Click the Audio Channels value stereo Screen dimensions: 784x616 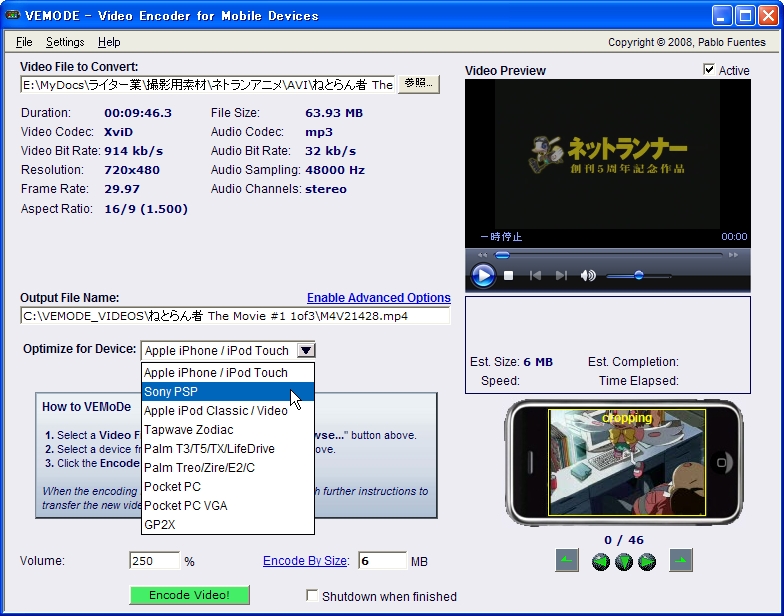point(326,189)
